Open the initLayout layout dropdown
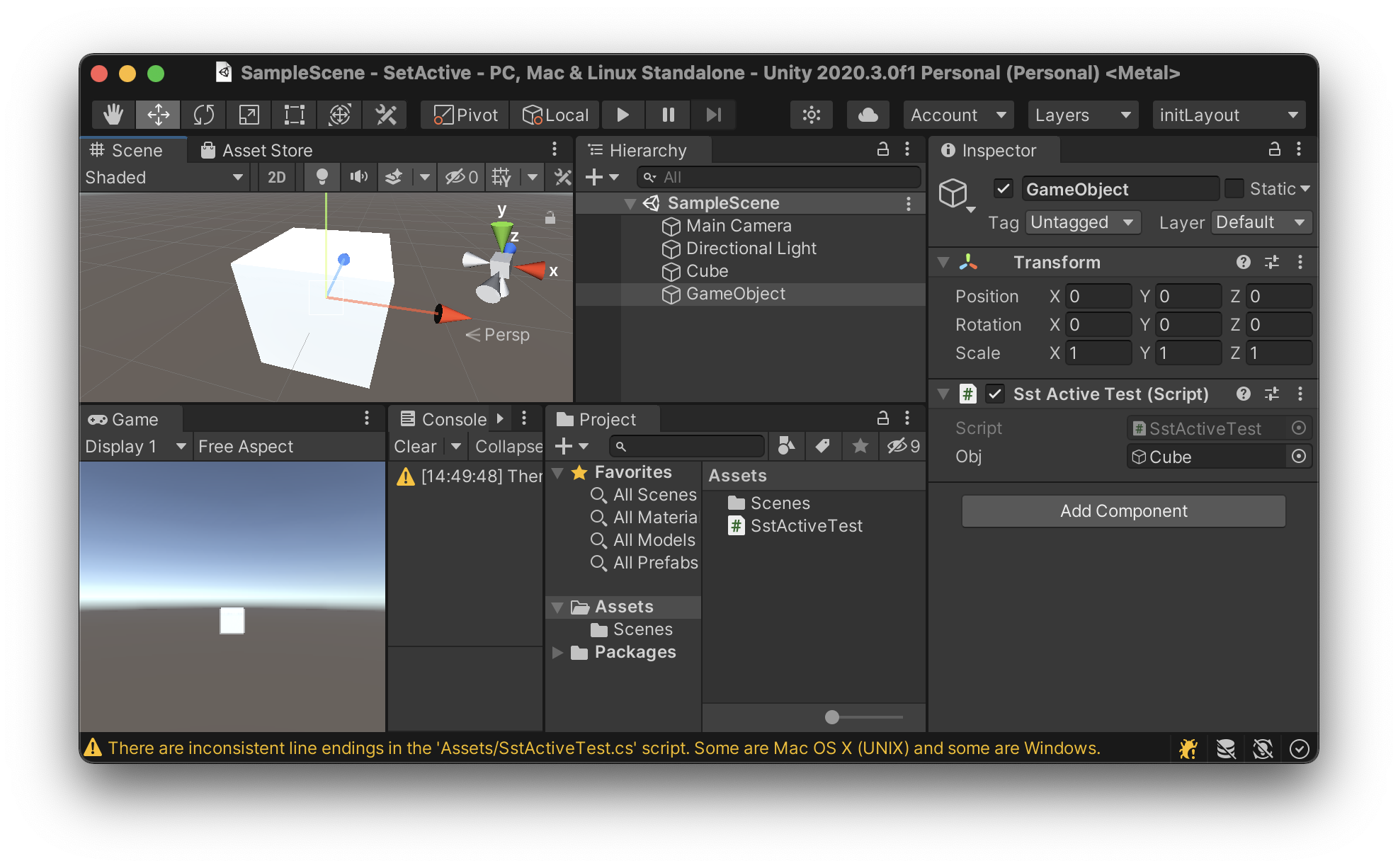The width and height of the screenshot is (1398, 868). click(x=1229, y=114)
